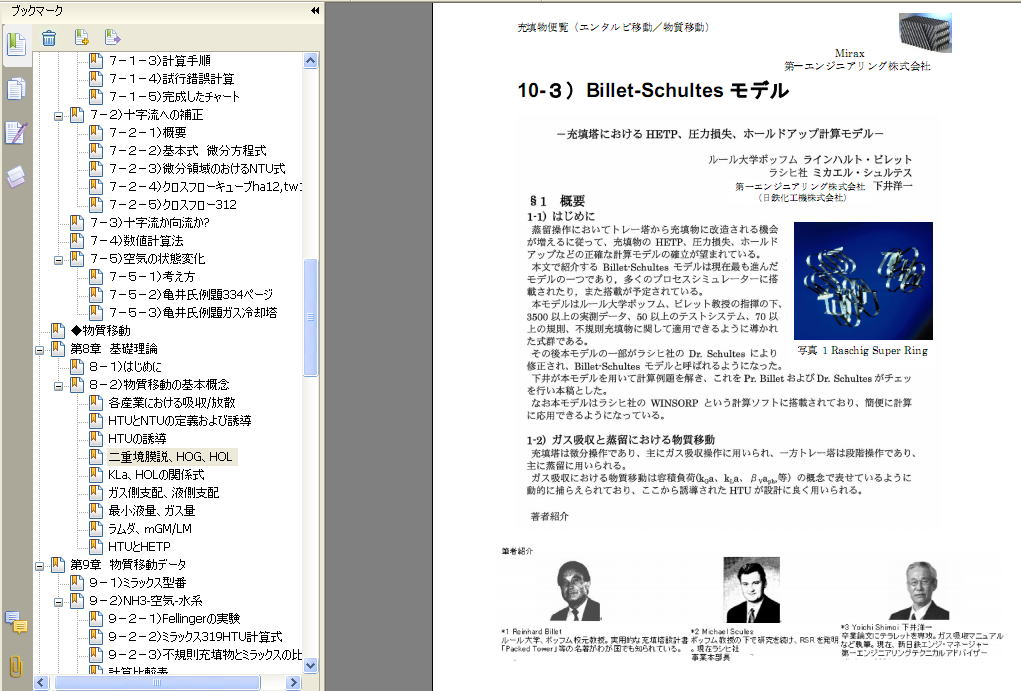Click the bookmark list scroll-up arrow
This screenshot has height=691, width=1021.
[x=311, y=61]
